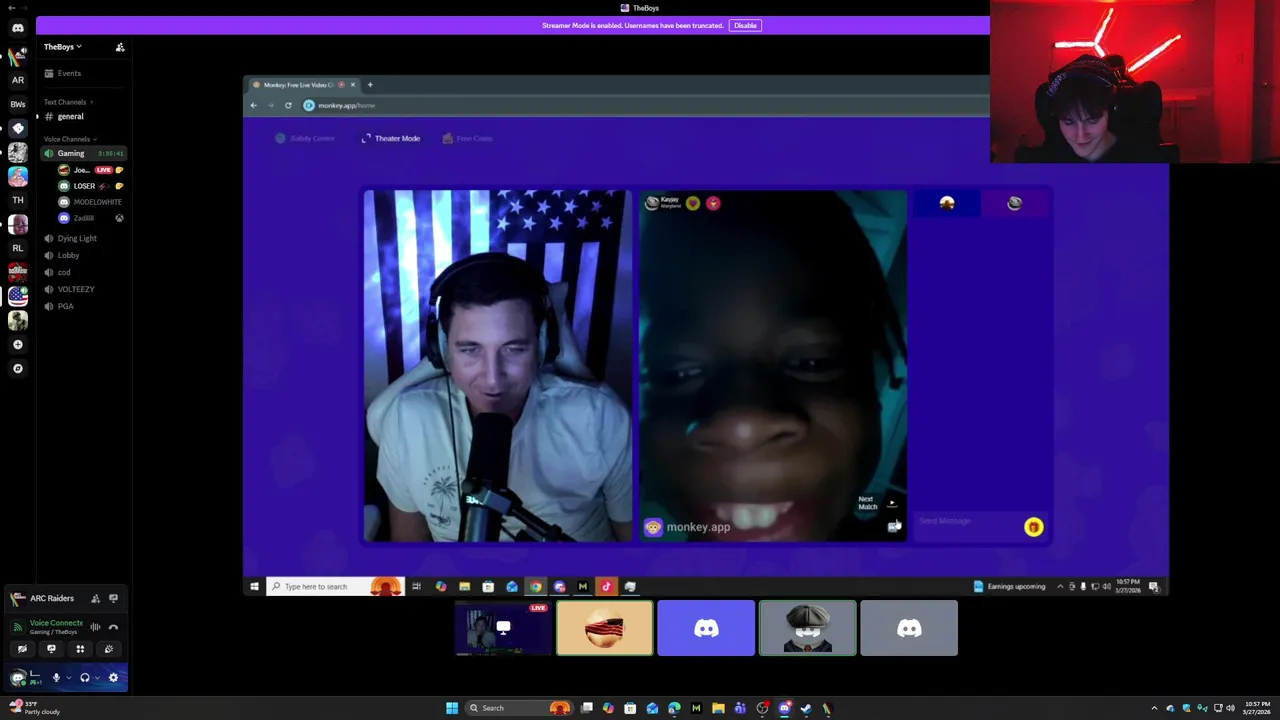
Task: Open Discord User Settings gear
Action: [113, 678]
